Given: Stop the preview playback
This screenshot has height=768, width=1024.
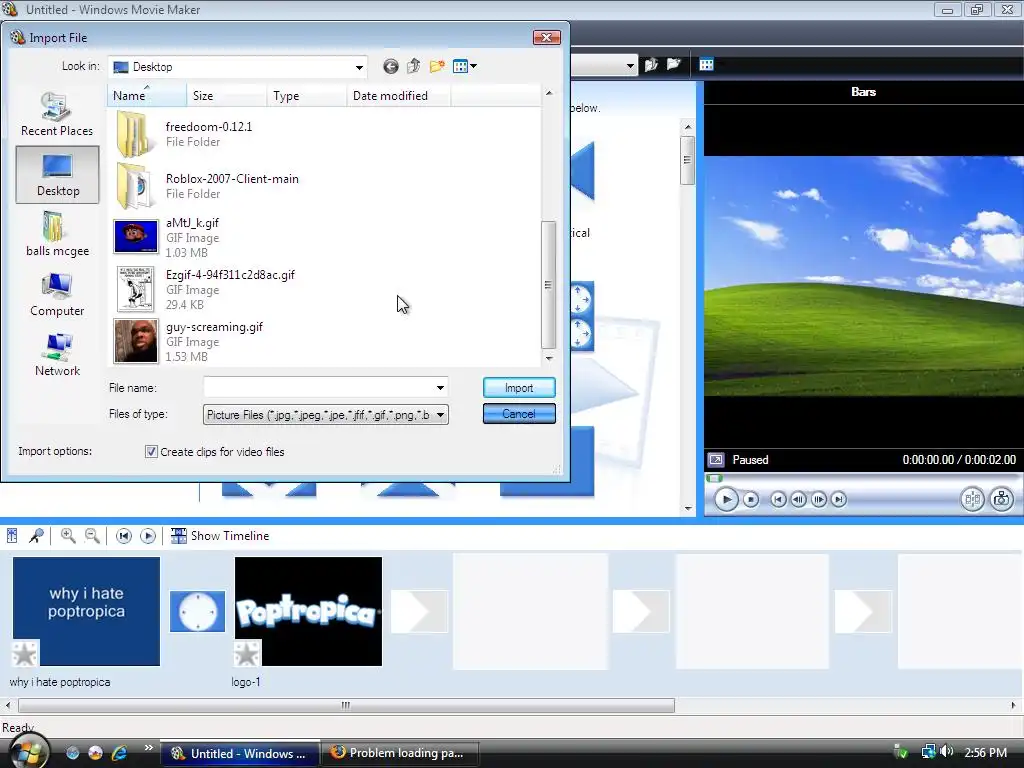Looking at the screenshot, I should coord(751,500).
